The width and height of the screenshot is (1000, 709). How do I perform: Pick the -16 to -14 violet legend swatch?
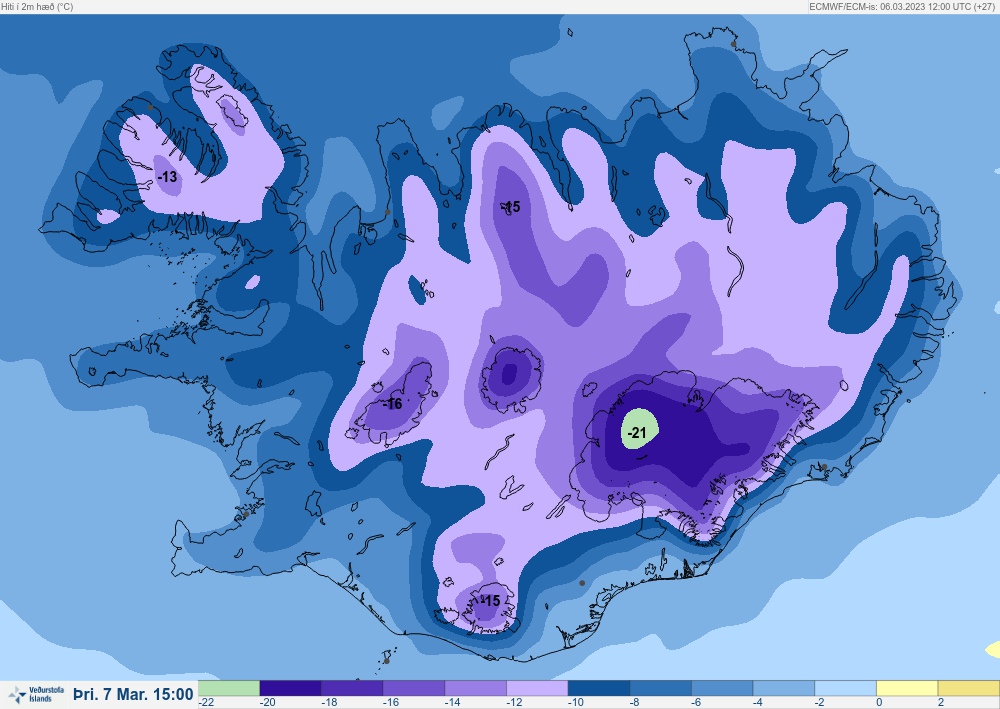(x=413, y=688)
